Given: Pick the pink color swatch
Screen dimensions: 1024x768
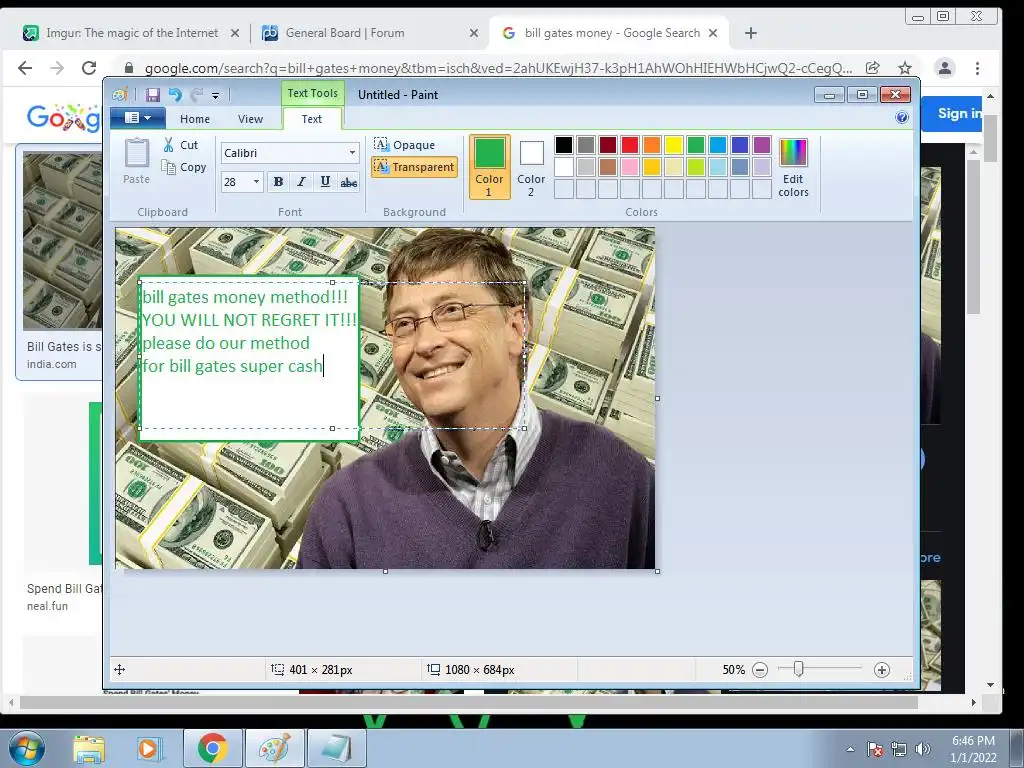Looking at the screenshot, I should coord(630,167).
